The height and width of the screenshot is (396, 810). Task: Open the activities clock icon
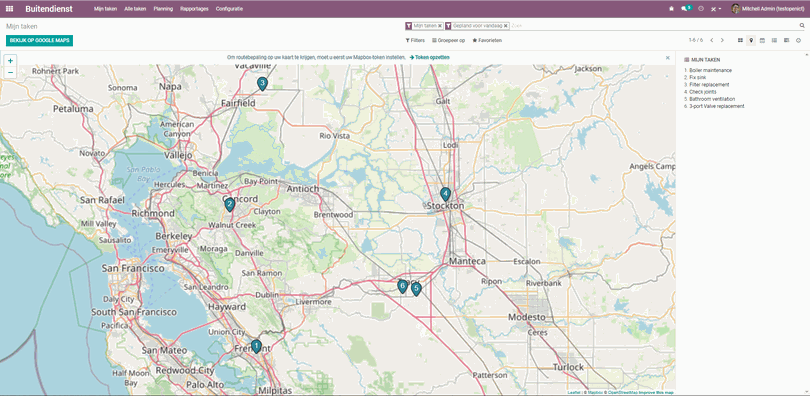click(701, 9)
